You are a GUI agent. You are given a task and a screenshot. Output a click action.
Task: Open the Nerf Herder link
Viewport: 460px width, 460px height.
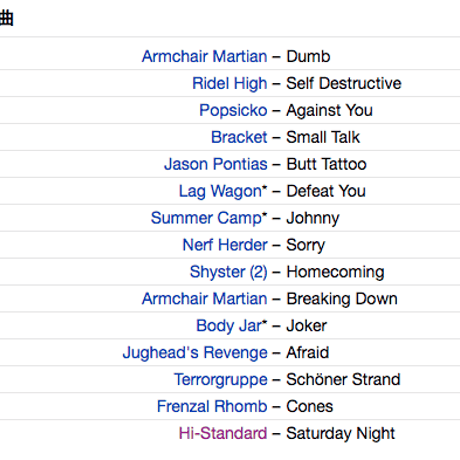225,245
